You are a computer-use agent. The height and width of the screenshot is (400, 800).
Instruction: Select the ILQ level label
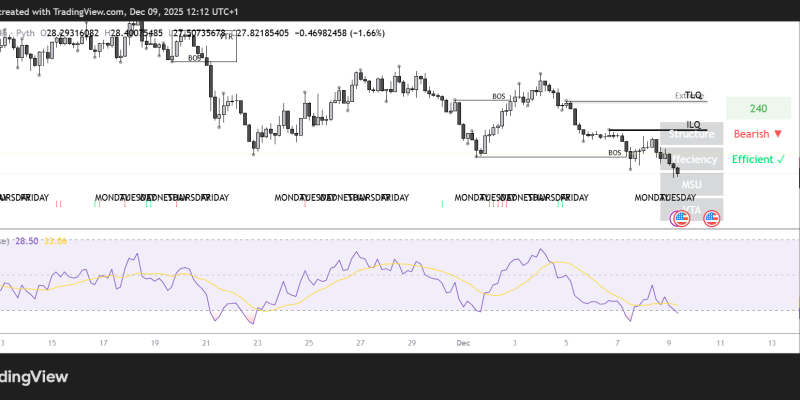(x=693, y=125)
